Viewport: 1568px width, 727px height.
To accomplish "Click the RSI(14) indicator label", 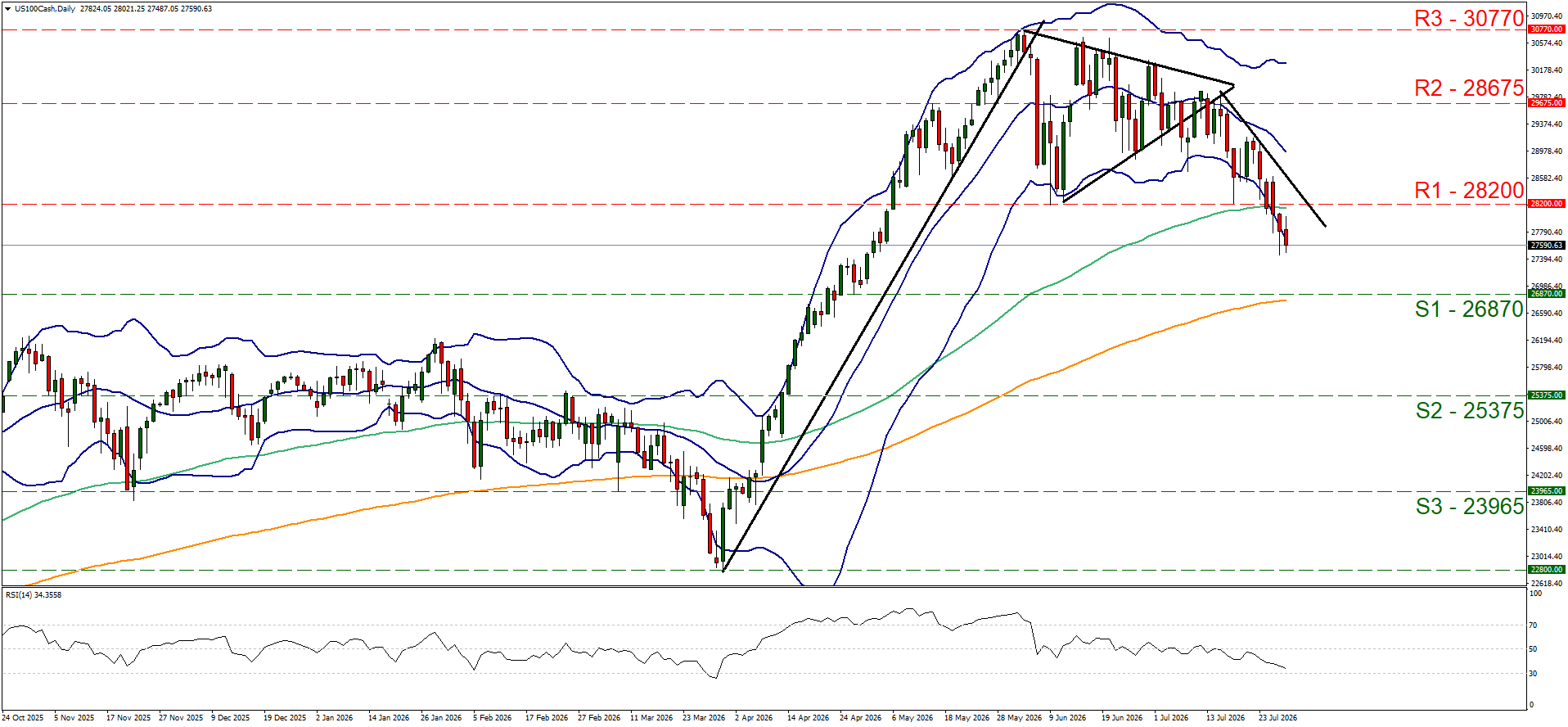I will [x=34, y=595].
